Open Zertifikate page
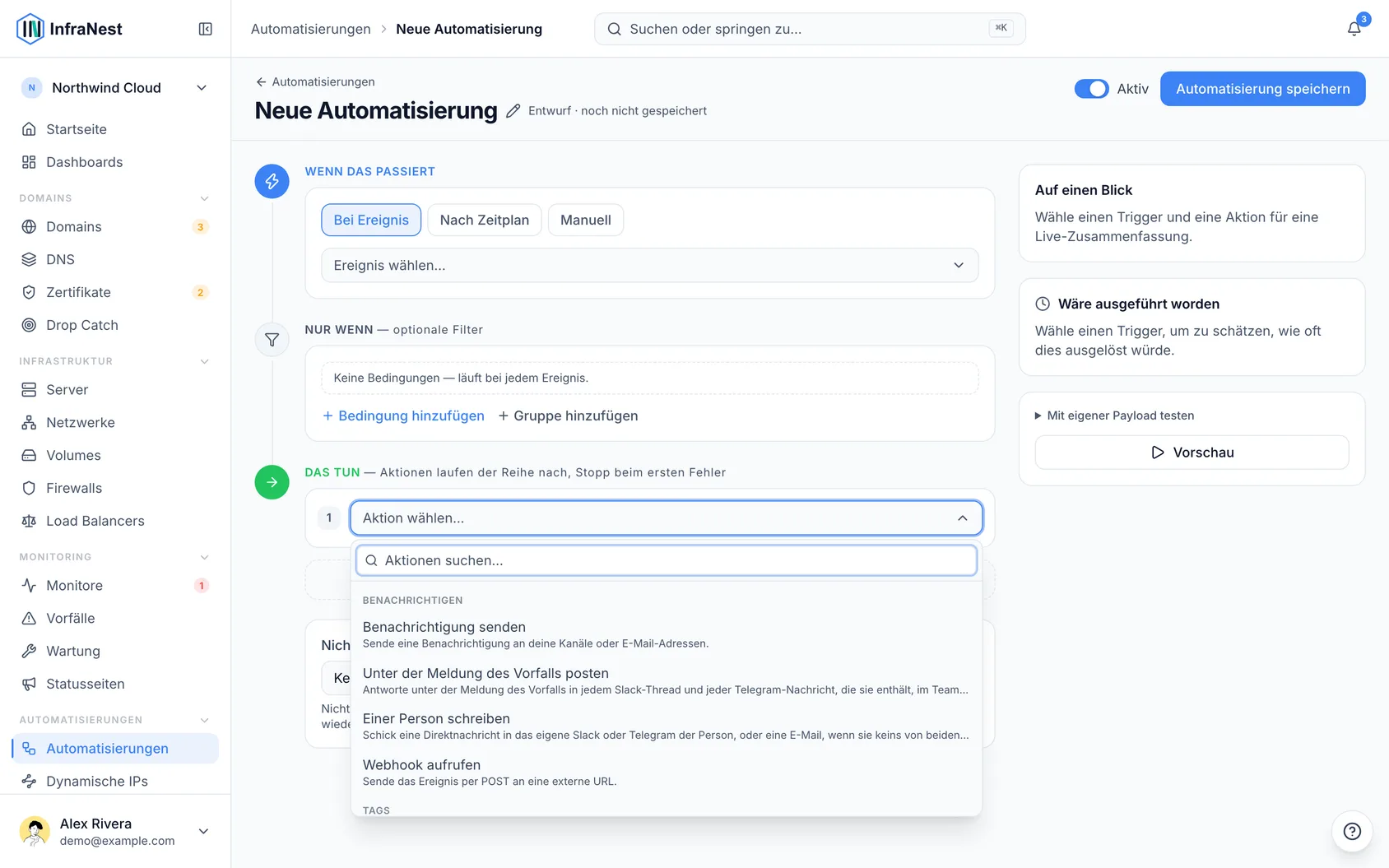This screenshot has height=868, width=1389. pyautogui.click(x=115, y=292)
